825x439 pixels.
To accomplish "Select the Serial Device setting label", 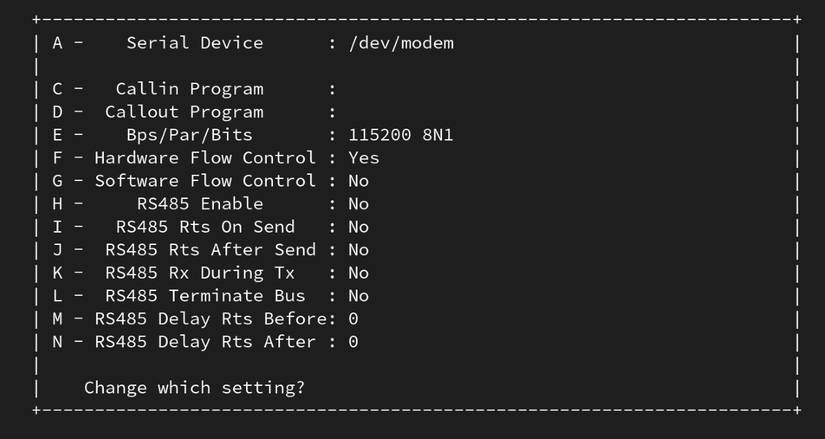I will tap(194, 43).
